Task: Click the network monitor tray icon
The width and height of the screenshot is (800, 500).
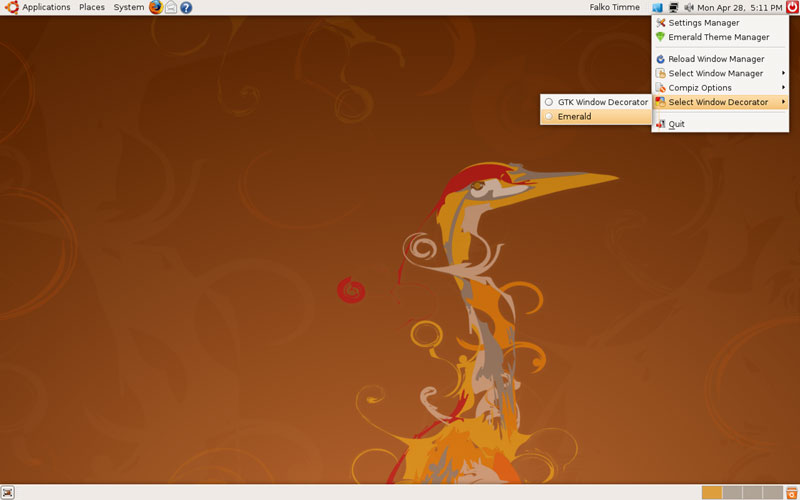Action: (673, 8)
